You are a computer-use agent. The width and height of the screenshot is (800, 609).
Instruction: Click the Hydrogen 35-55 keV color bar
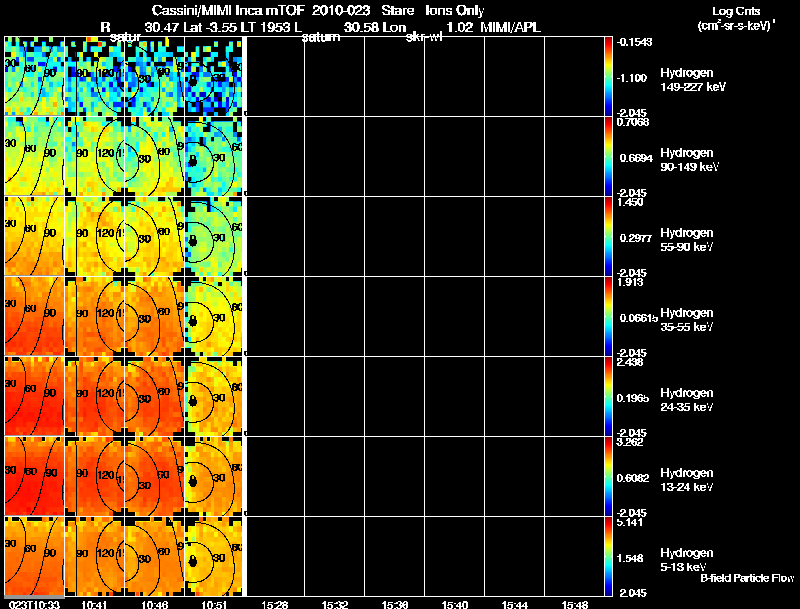pos(609,316)
